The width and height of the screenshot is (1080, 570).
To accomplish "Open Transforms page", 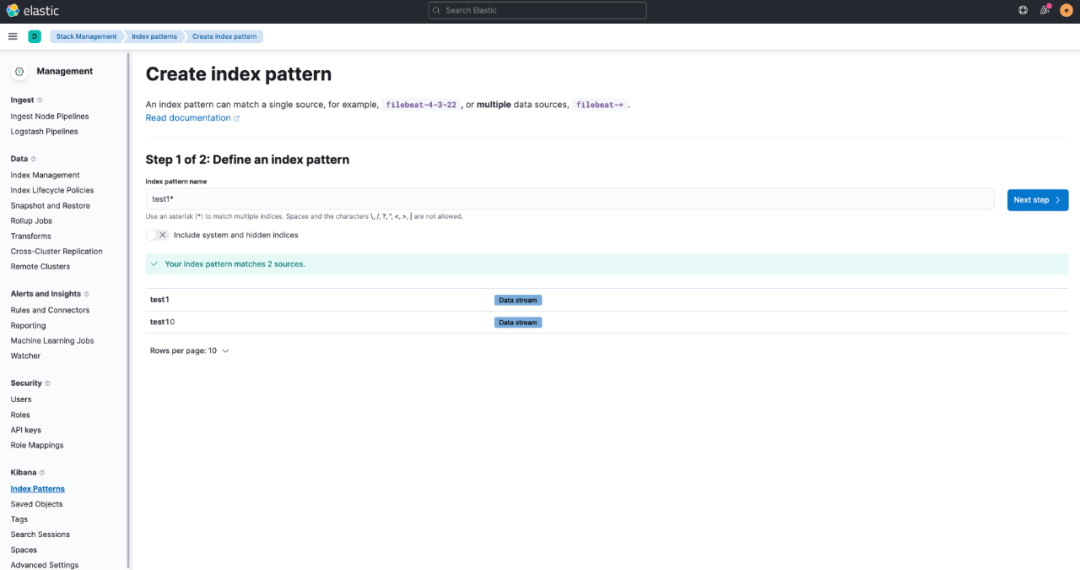I will click(31, 236).
